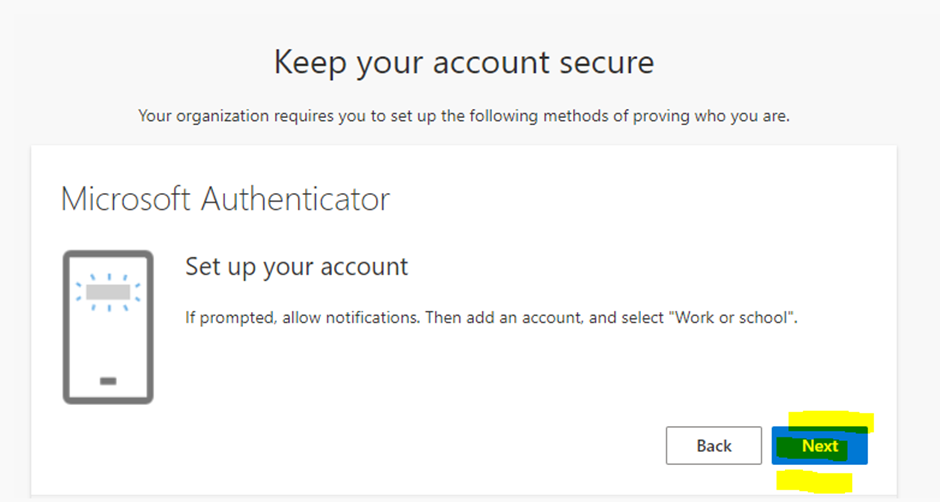Click the "Your organization requires" description line
Image resolution: width=940 pixels, height=502 pixels.
464,116
